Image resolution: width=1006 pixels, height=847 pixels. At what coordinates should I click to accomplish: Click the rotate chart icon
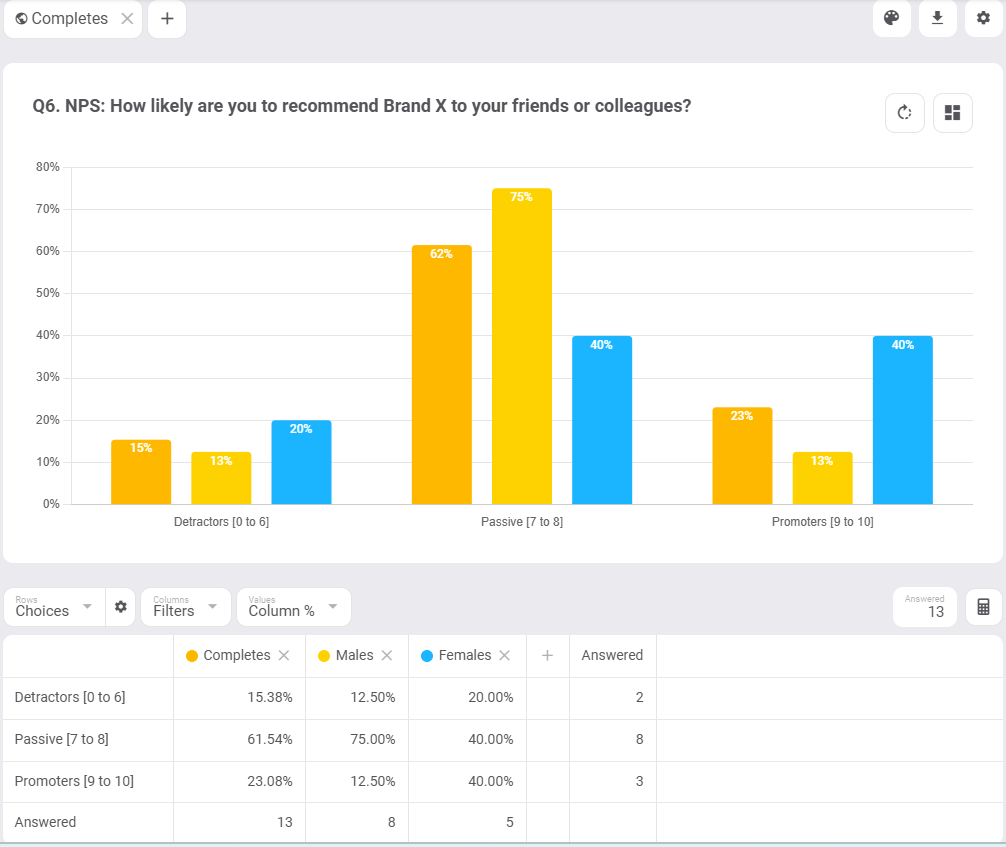[905, 113]
